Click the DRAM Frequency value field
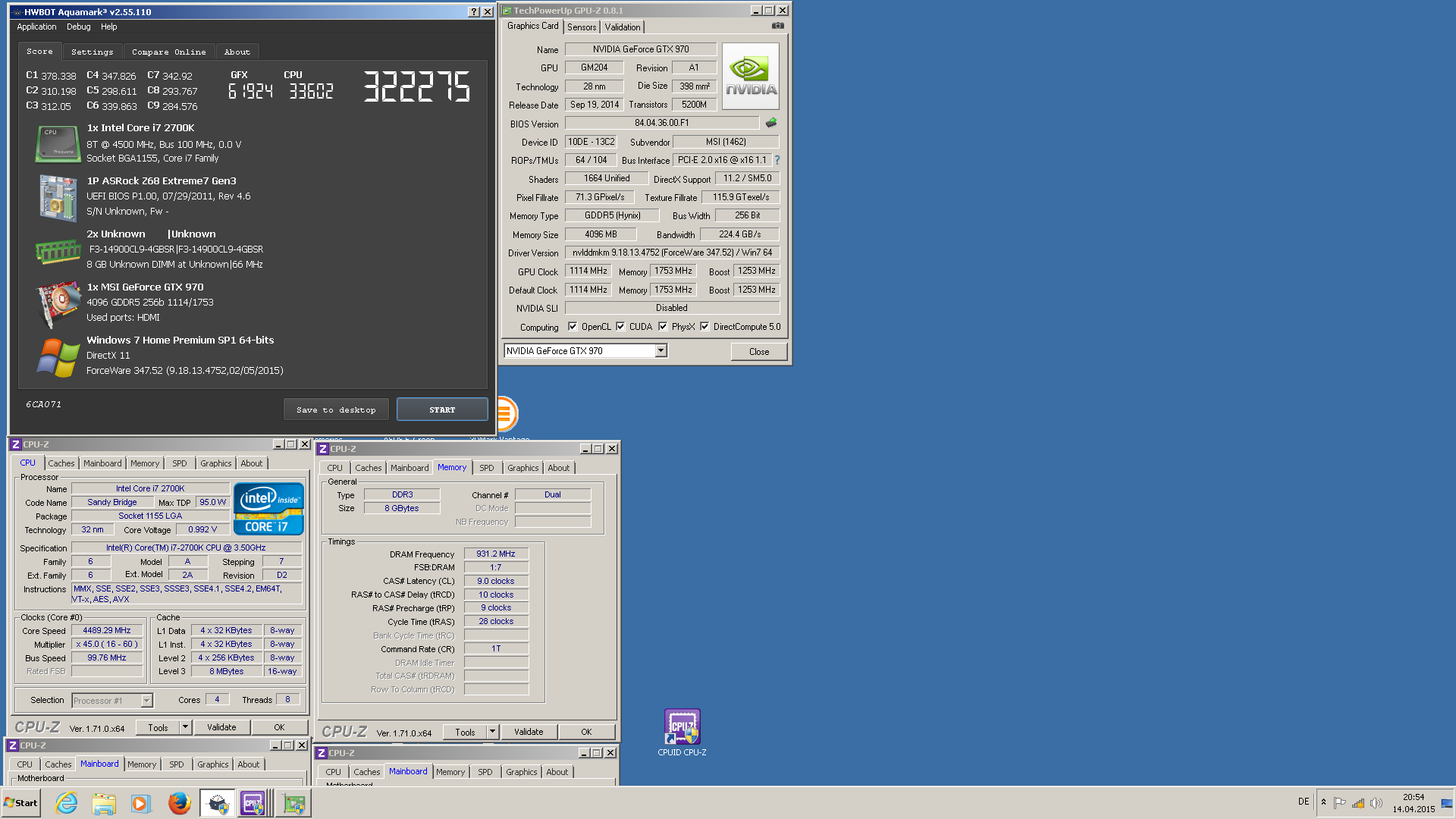Screen dimensions: 1456x819 (x=496, y=554)
